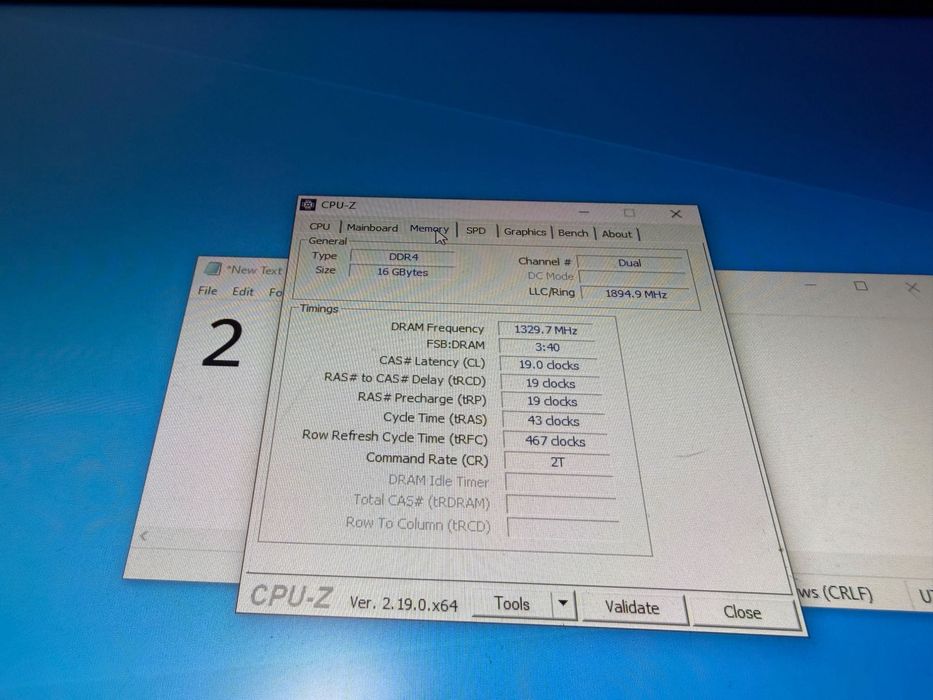Open Edit menu in Notepad window
Image resolution: width=933 pixels, height=700 pixels.
tap(243, 291)
